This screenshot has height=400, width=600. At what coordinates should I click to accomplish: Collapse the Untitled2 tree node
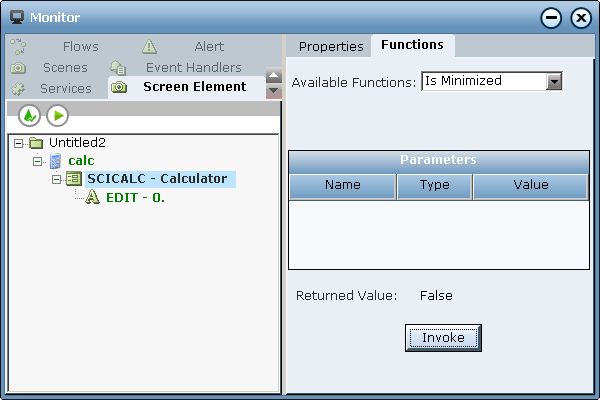tap(19, 143)
